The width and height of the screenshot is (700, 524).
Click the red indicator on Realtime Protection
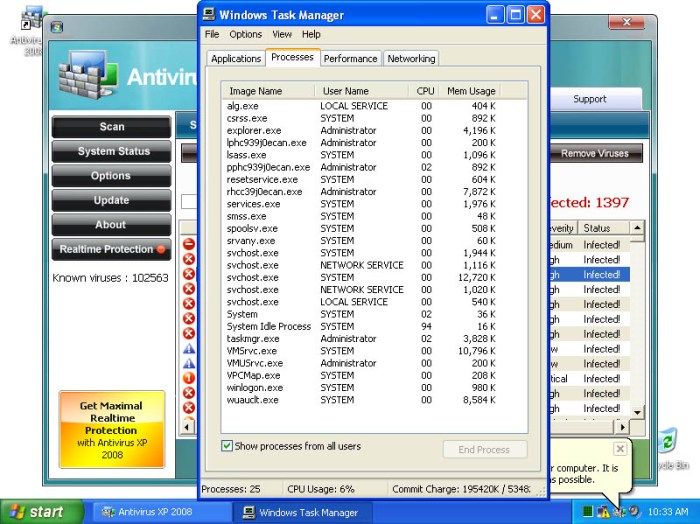(x=161, y=249)
